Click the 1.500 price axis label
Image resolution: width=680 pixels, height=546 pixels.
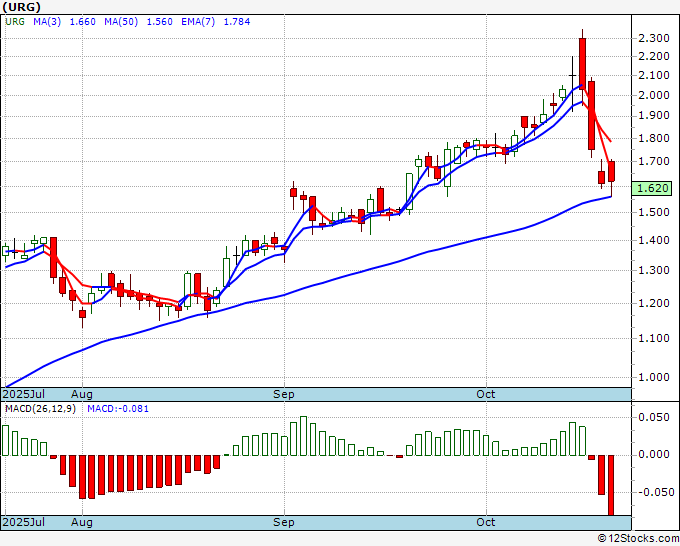(x=654, y=212)
